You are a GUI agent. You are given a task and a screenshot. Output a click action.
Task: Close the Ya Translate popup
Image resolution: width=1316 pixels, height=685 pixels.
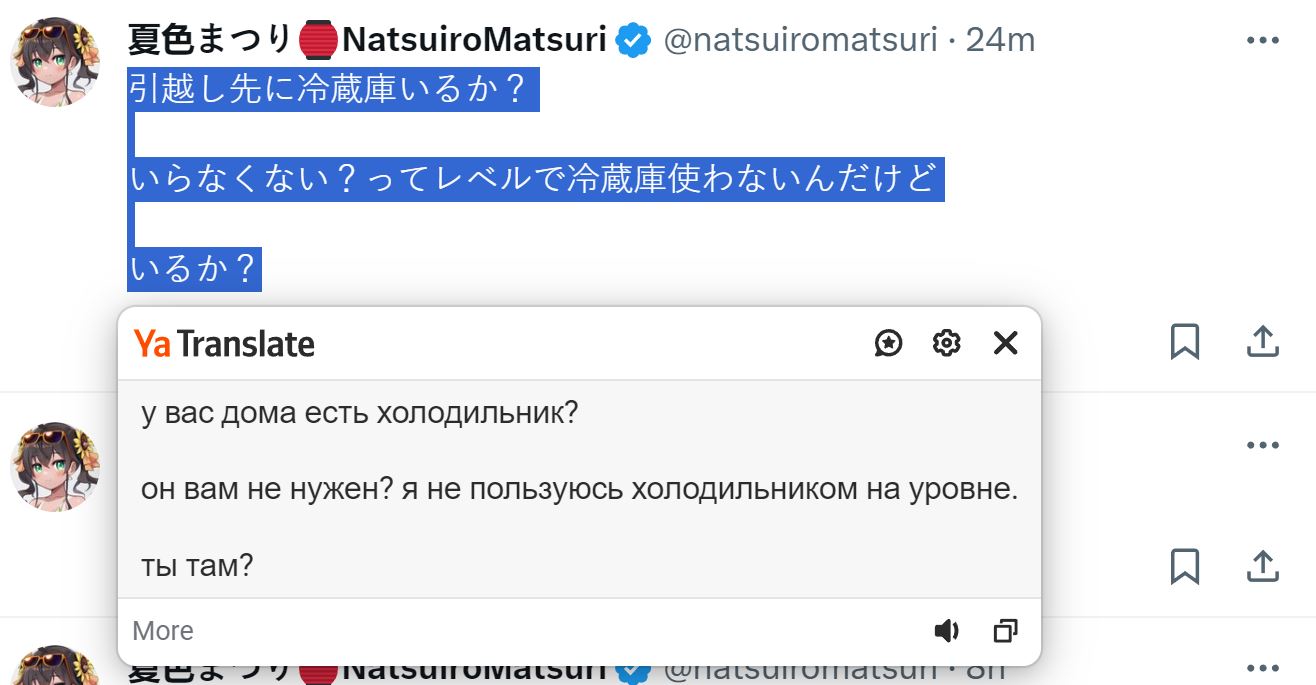coord(1005,343)
